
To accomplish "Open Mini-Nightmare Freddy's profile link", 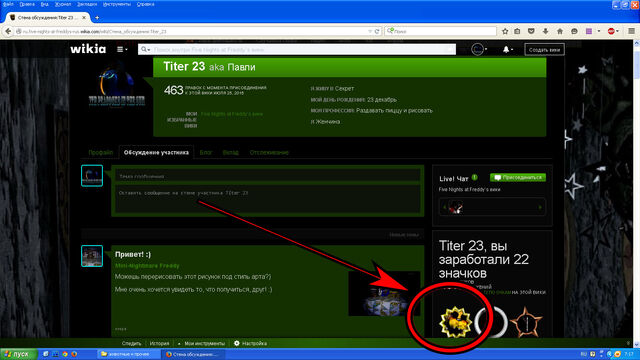I will (x=147, y=266).
